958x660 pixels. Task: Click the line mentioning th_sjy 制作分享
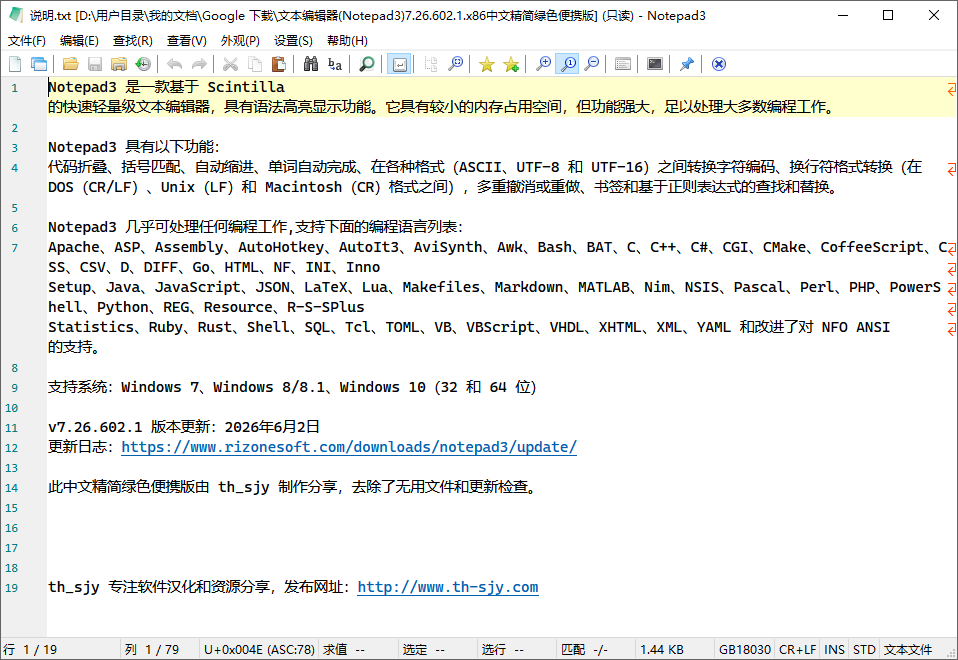(x=293, y=486)
